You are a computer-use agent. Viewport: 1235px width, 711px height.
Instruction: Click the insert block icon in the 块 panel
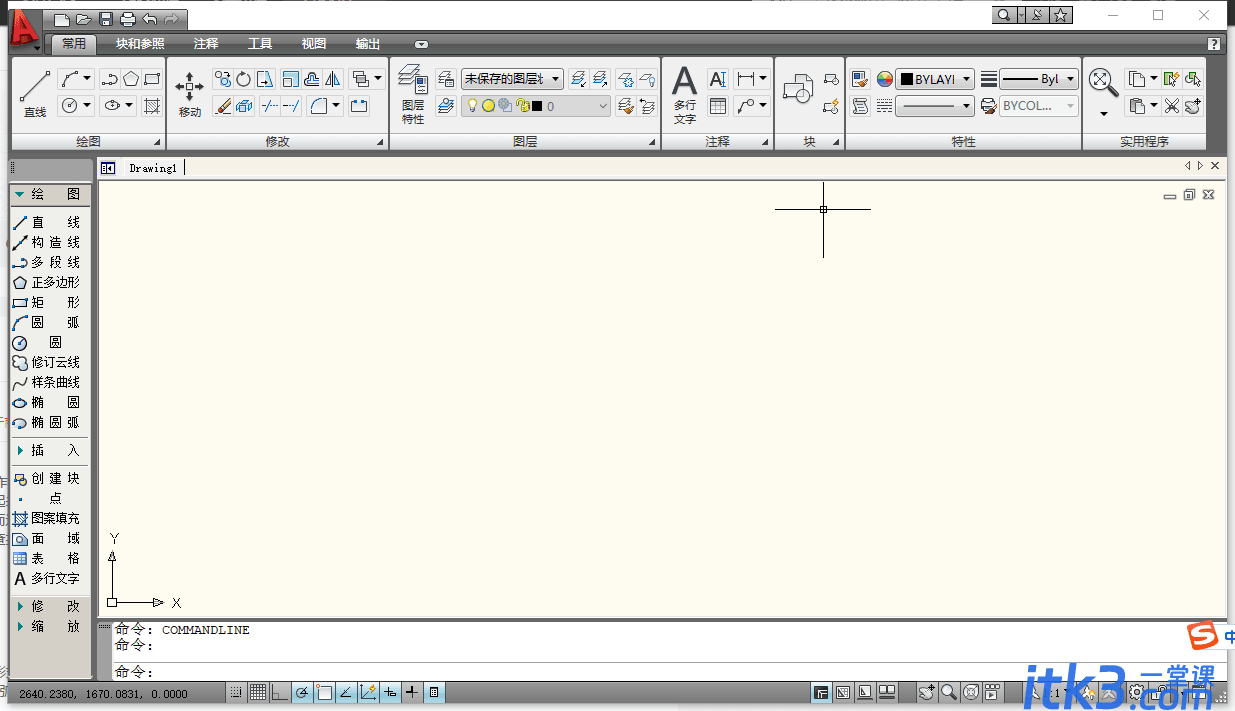797,90
